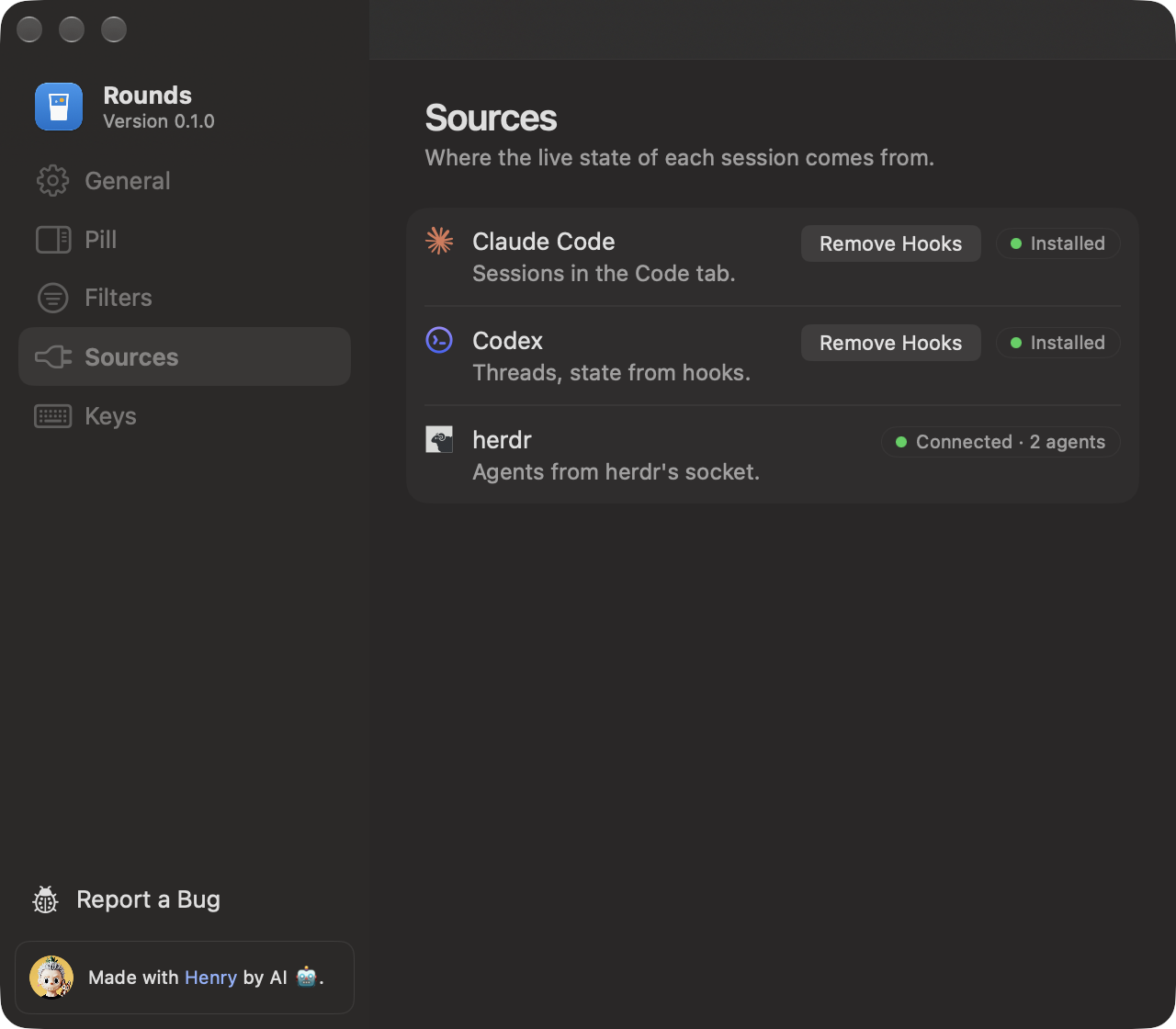Remove Hooks for Codex
The height and width of the screenshot is (1029, 1176).
891,343
